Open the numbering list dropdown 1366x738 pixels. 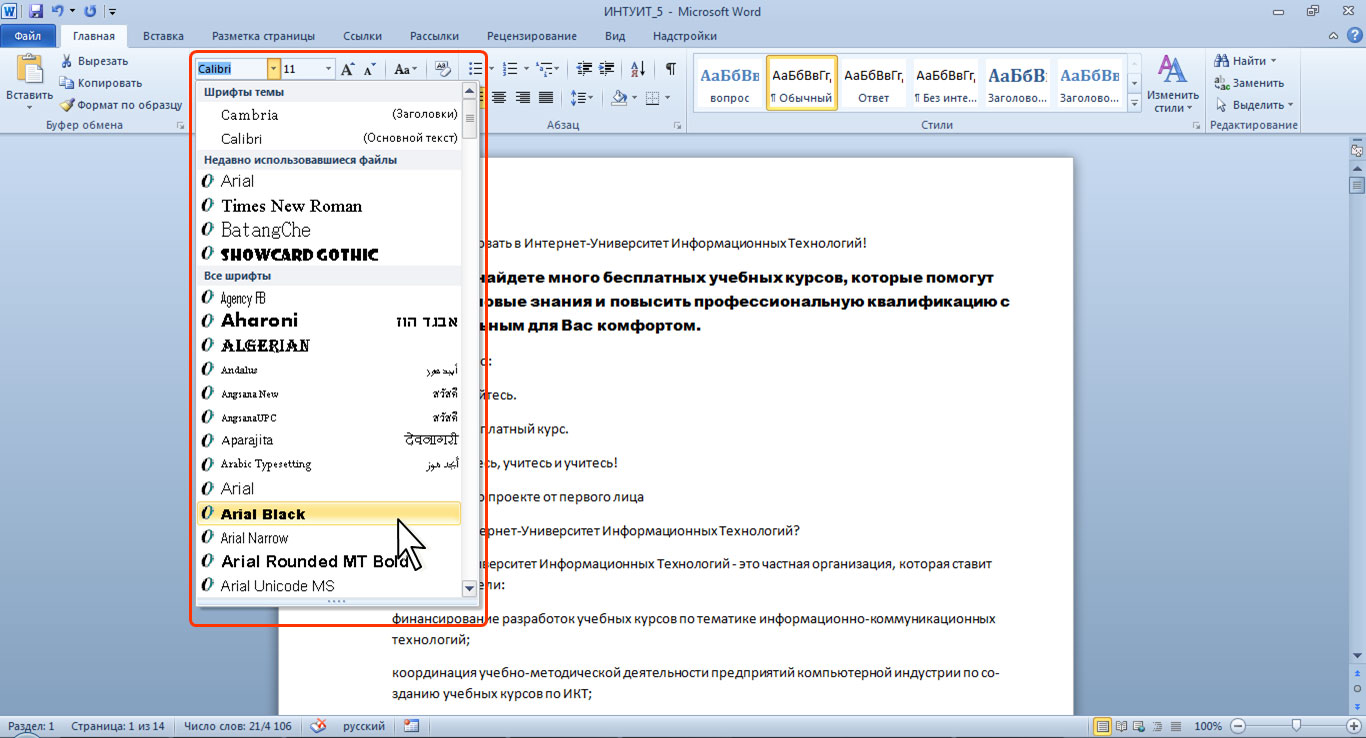pyautogui.click(x=525, y=69)
